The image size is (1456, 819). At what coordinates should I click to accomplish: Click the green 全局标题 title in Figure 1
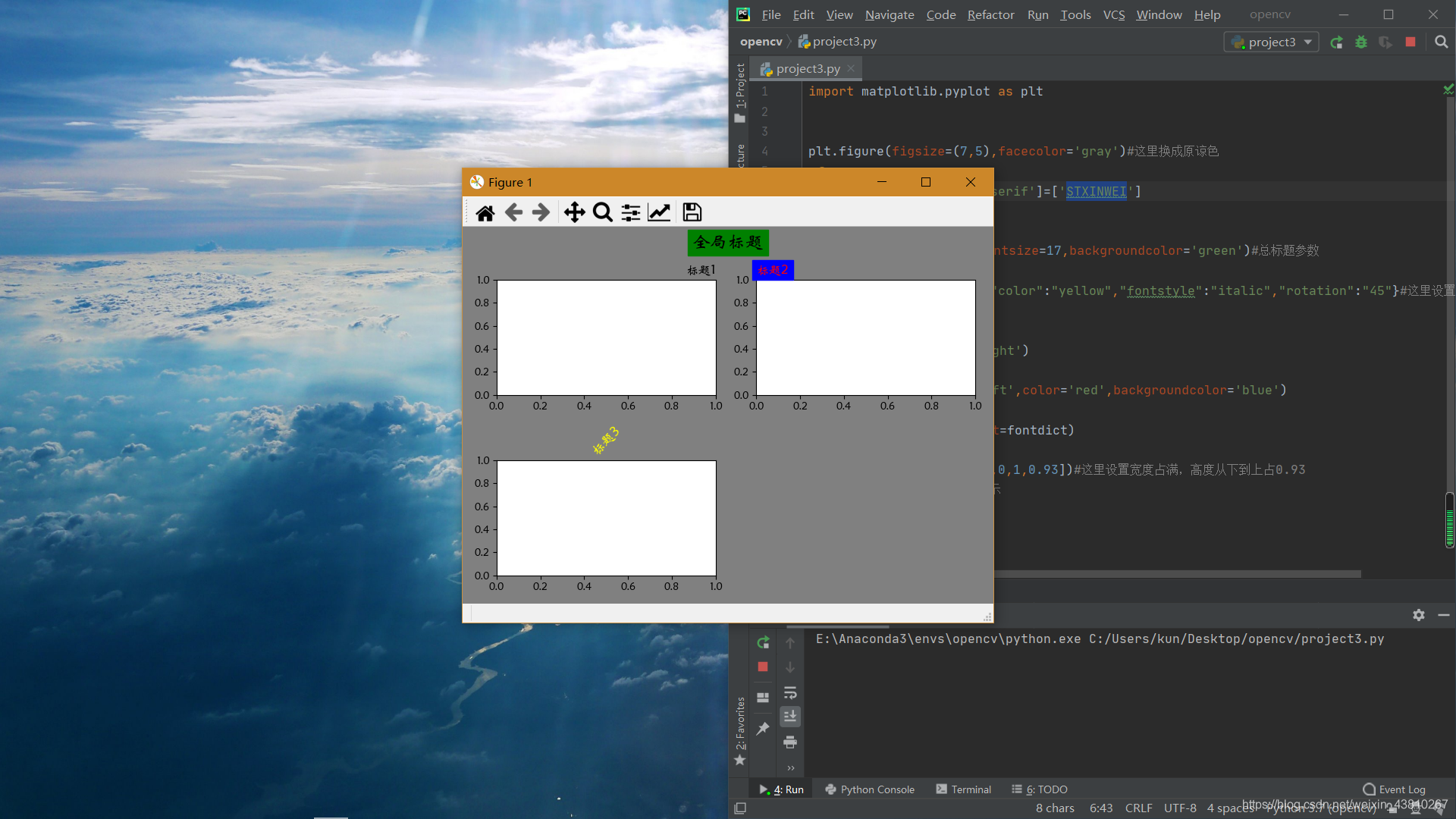pyautogui.click(x=728, y=243)
